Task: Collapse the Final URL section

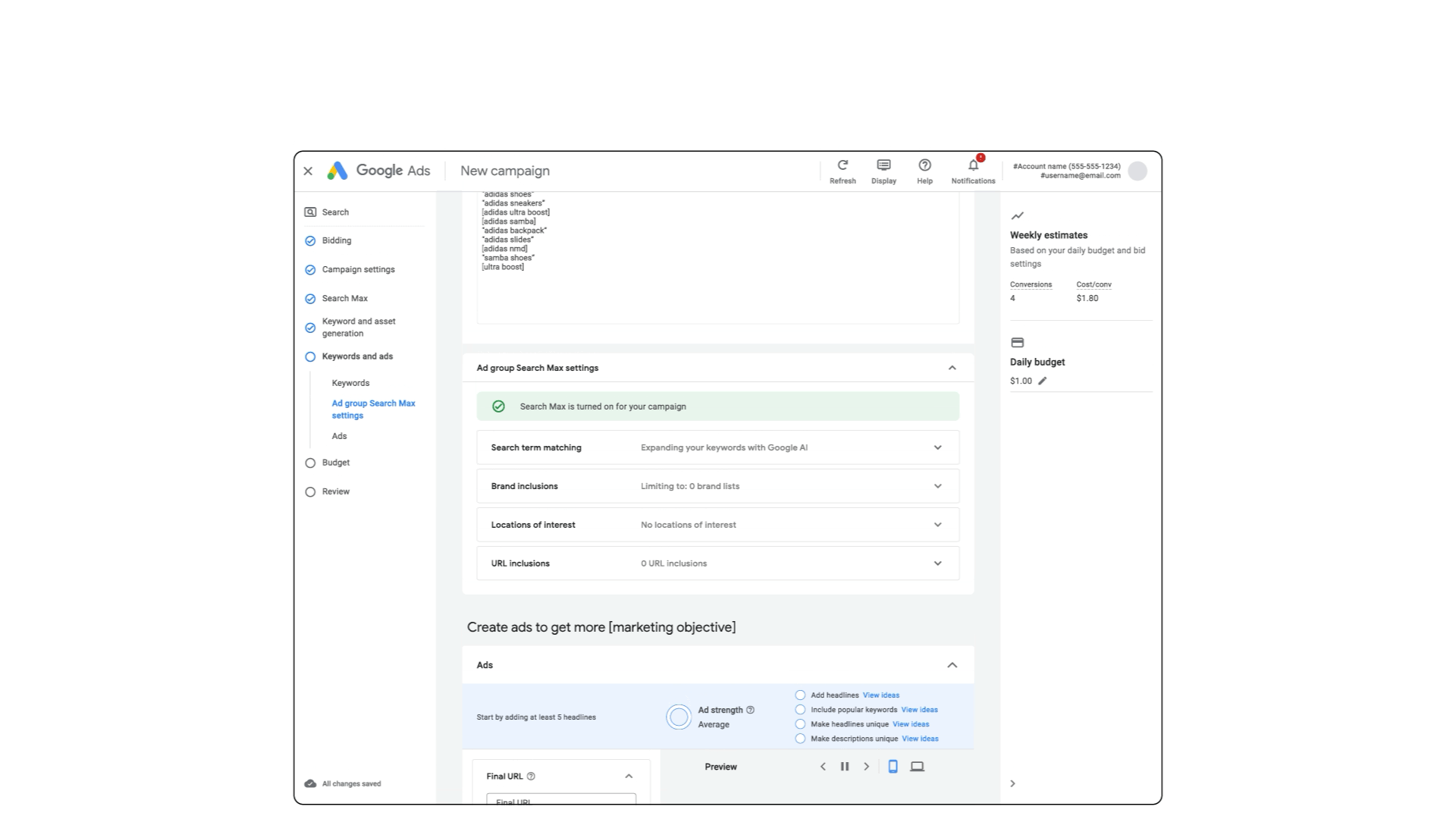Action: 629,776
